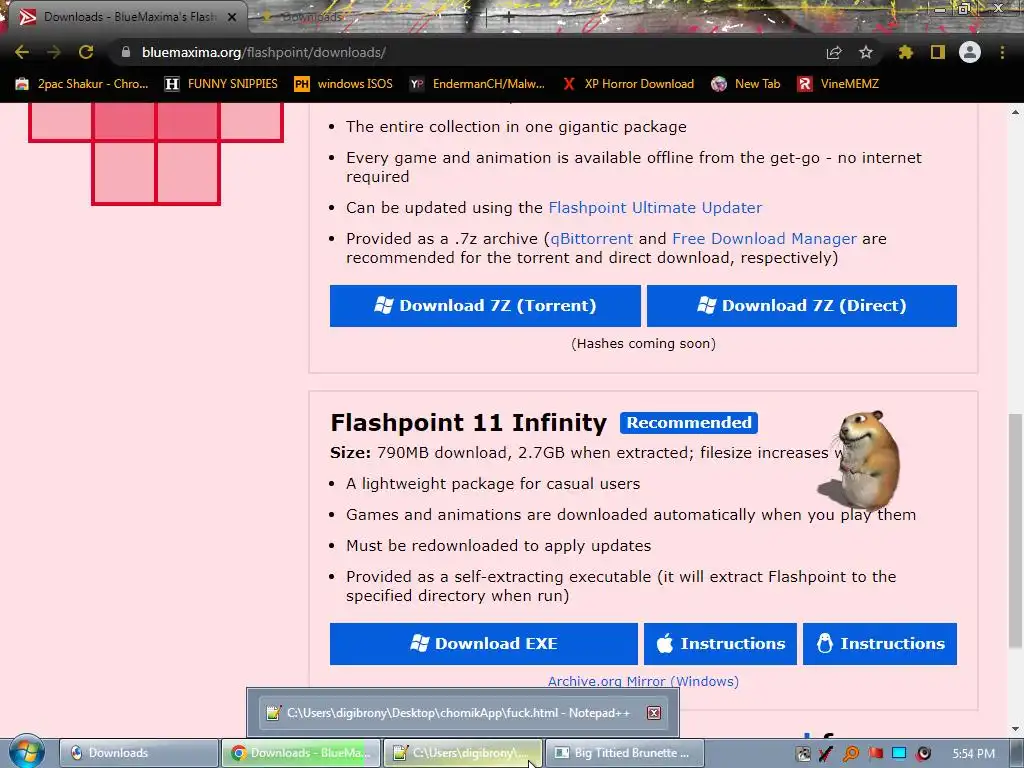Click Download 7Z (Torrent) button
This screenshot has height=768, width=1024.
[x=485, y=306]
